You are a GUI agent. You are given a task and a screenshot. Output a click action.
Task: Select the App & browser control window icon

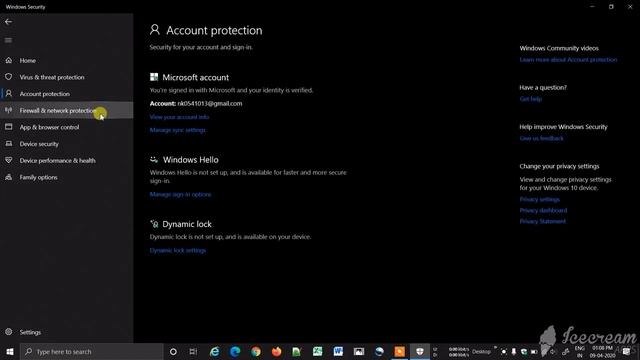coord(9,127)
